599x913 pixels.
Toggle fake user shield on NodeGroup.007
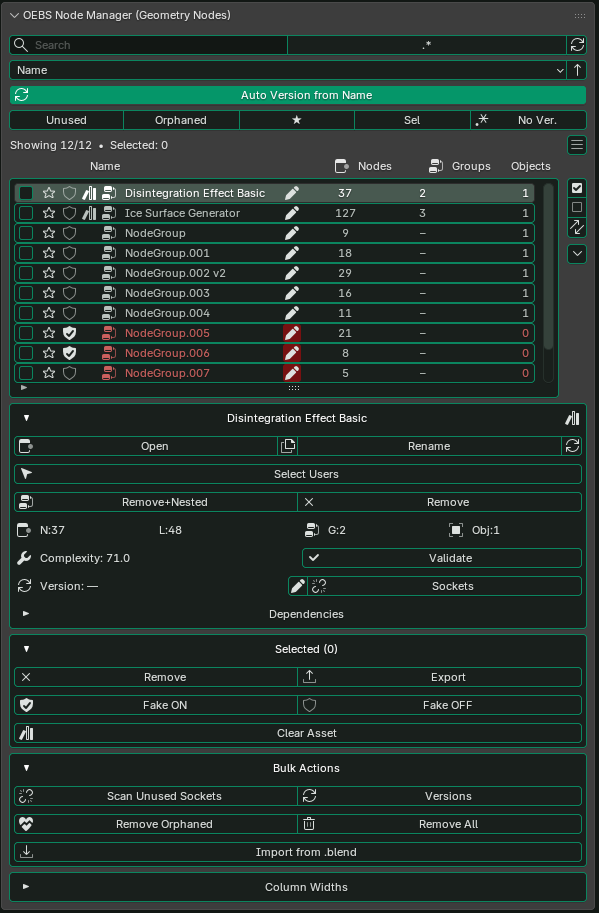(69, 373)
